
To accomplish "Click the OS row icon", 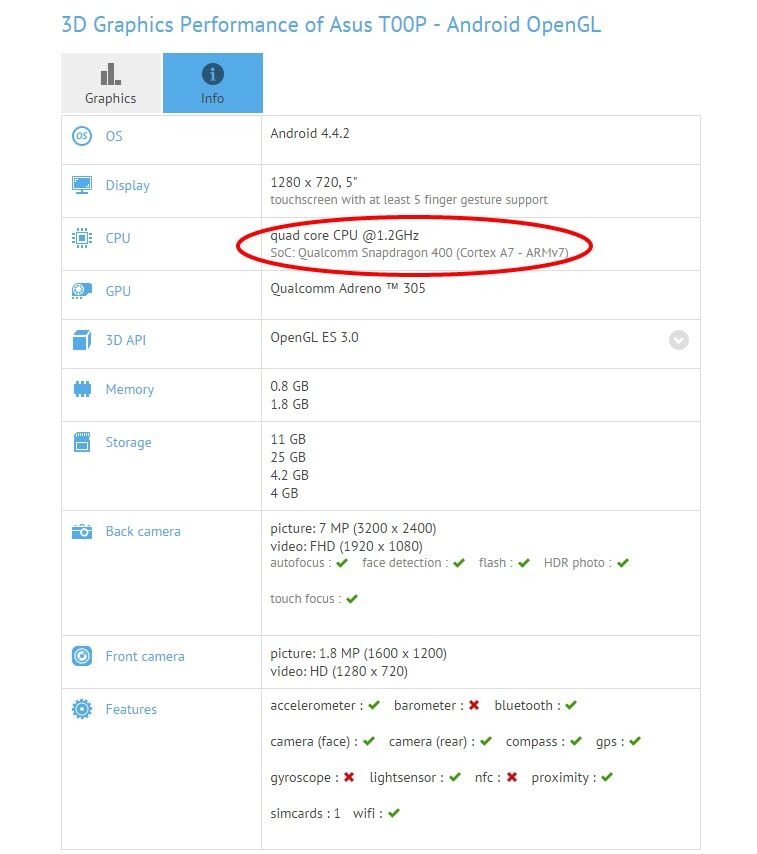I will [x=82, y=136].
